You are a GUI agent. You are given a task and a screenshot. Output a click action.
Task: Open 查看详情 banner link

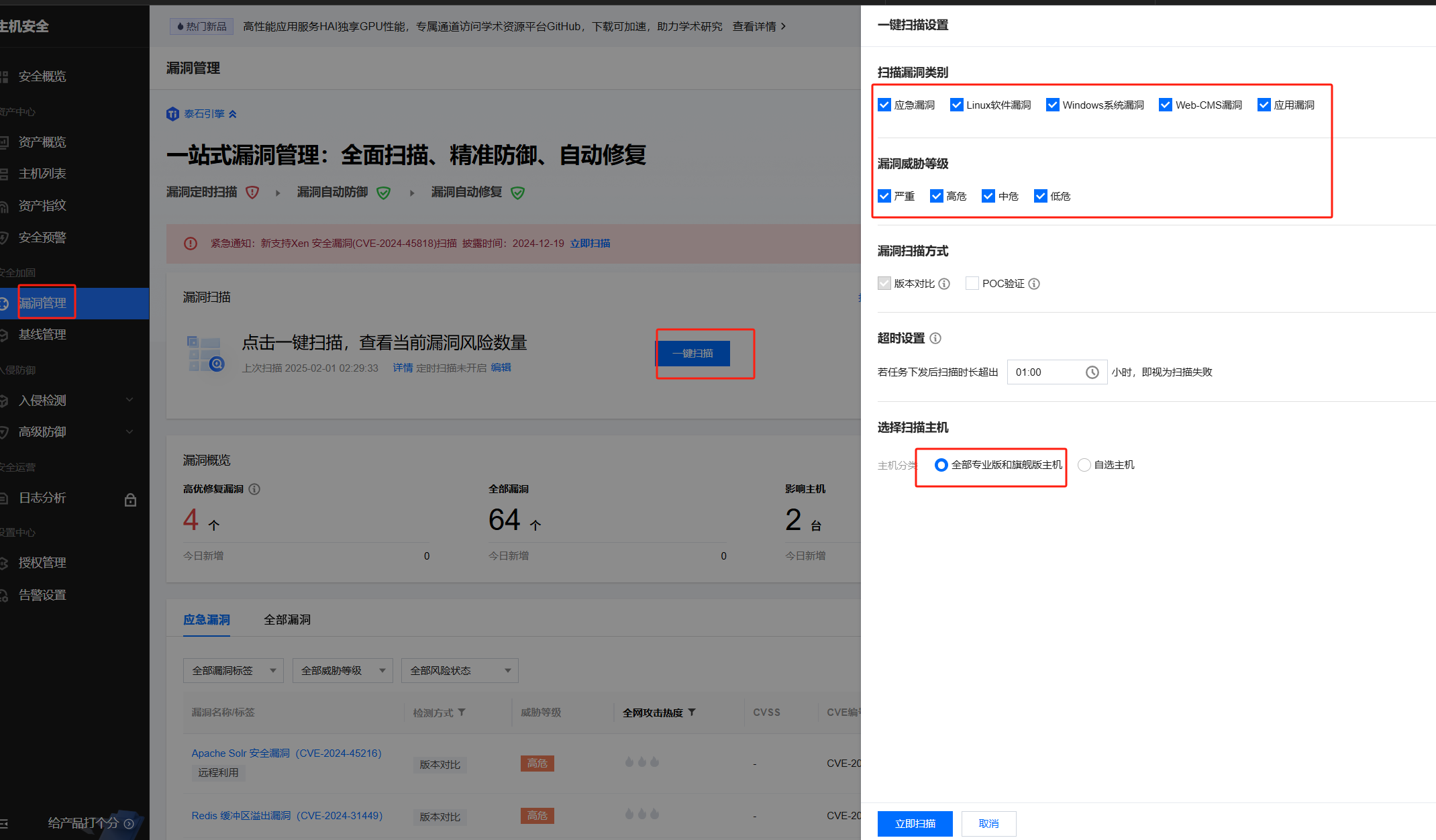click(x=759, y=26)
